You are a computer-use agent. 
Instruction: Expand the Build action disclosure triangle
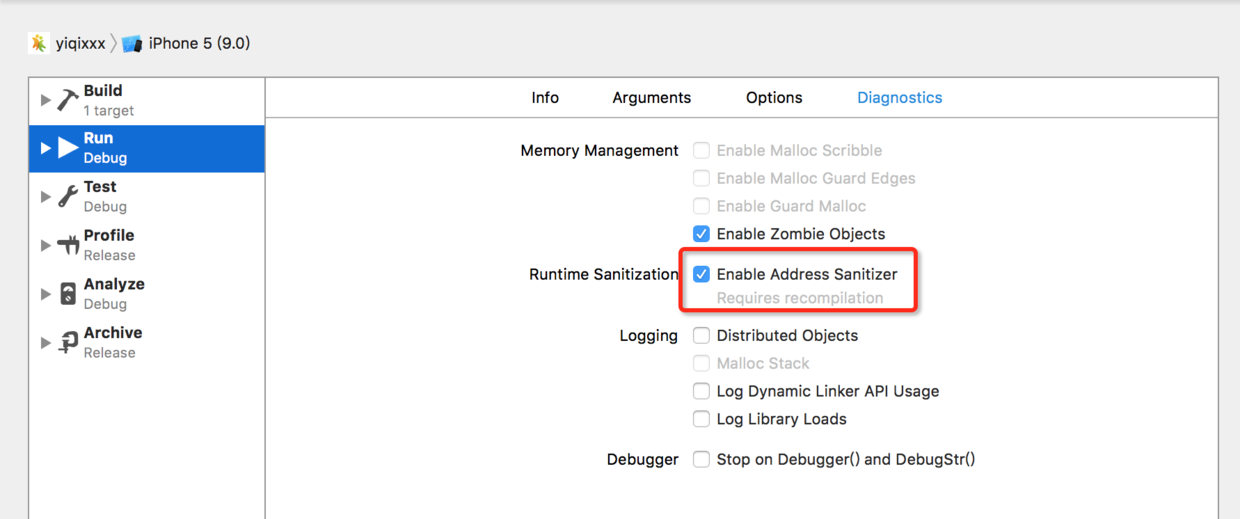point(45,100)
